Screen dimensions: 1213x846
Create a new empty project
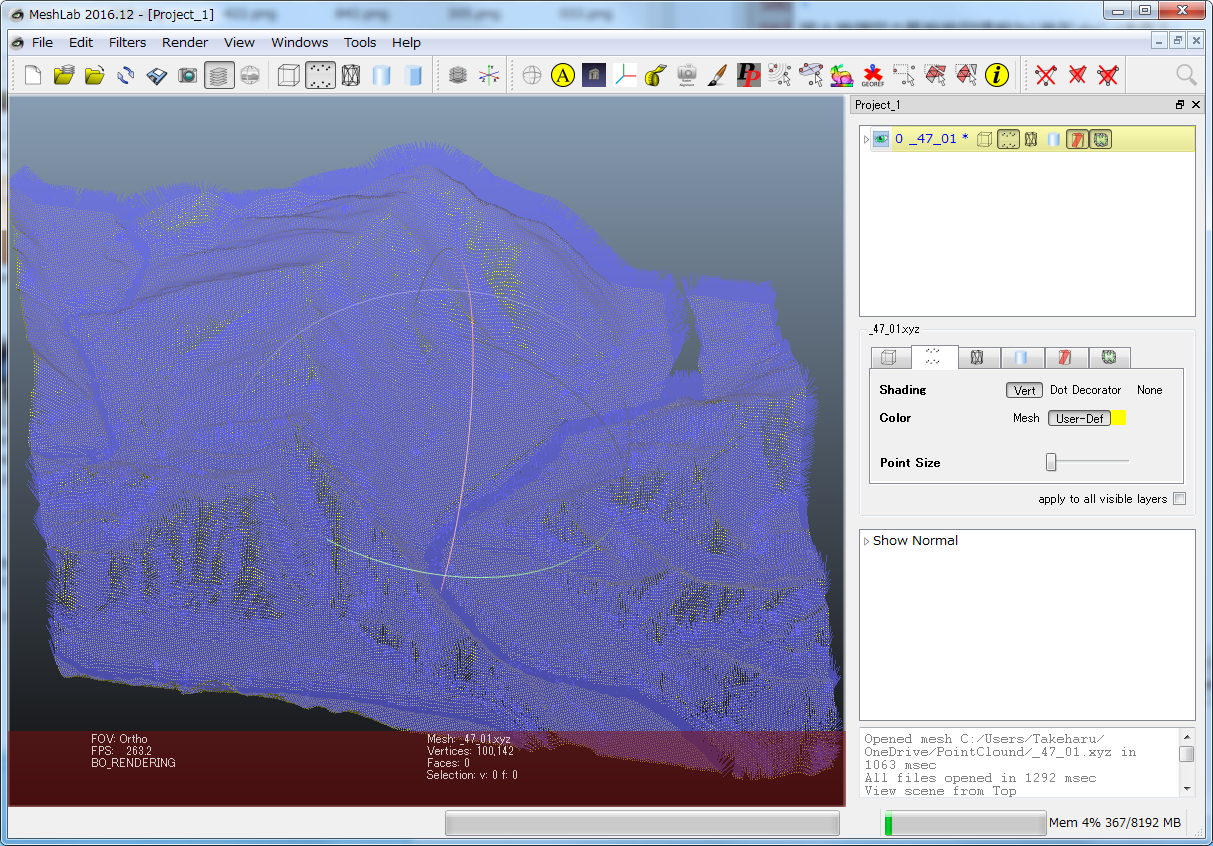pyautogui.click(x=33, y=75)
